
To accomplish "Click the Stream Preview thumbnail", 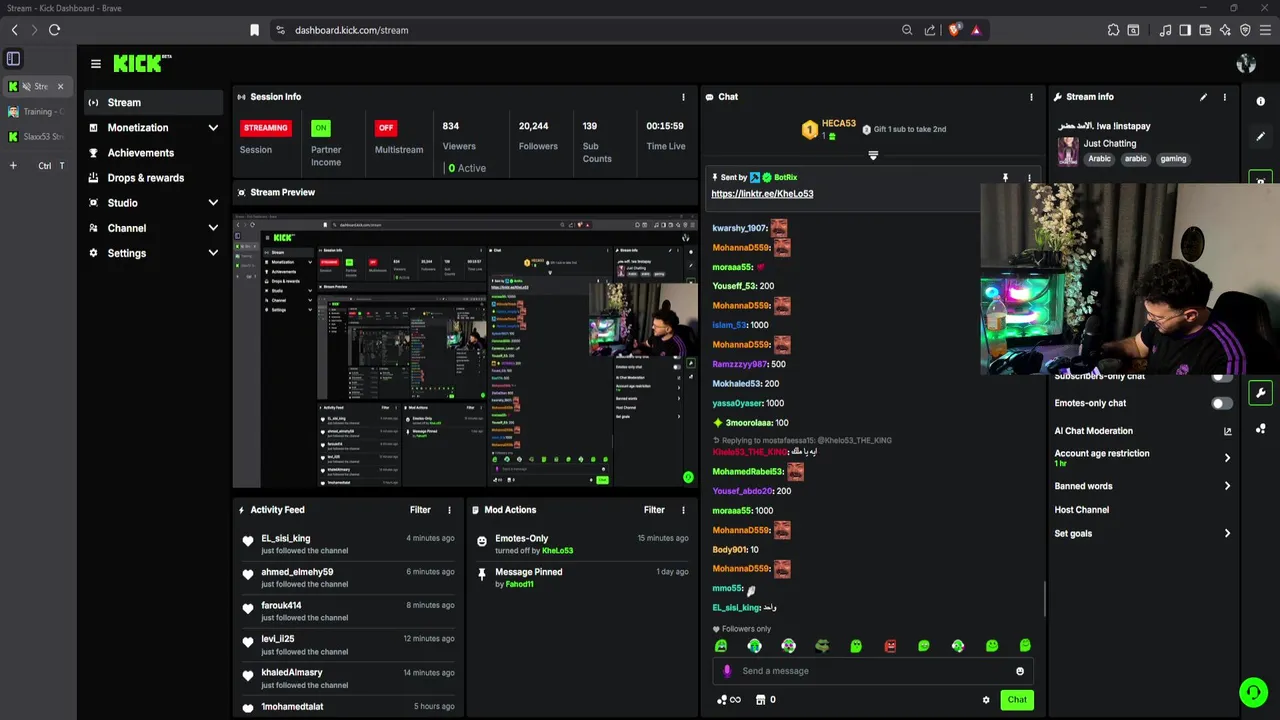I will tap(465, 349).
